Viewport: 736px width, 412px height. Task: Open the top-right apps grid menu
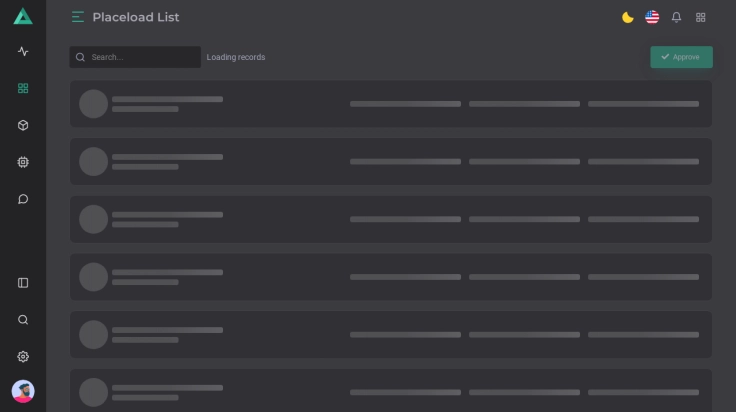point(701,17)
